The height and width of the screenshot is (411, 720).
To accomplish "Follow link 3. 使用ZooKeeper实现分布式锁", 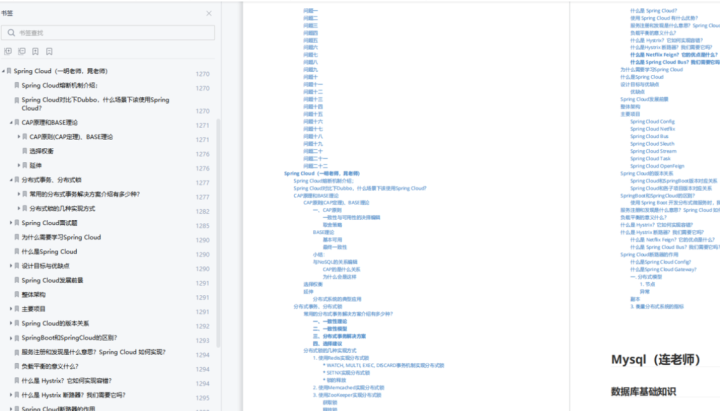I will 347,395.
